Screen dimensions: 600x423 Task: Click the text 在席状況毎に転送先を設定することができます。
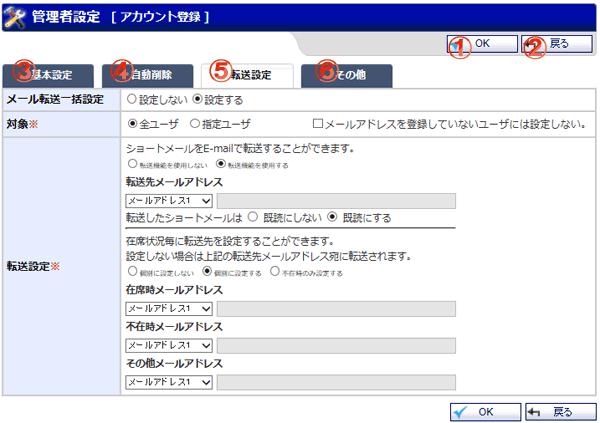pyautogui.click(x=230, y=242)
